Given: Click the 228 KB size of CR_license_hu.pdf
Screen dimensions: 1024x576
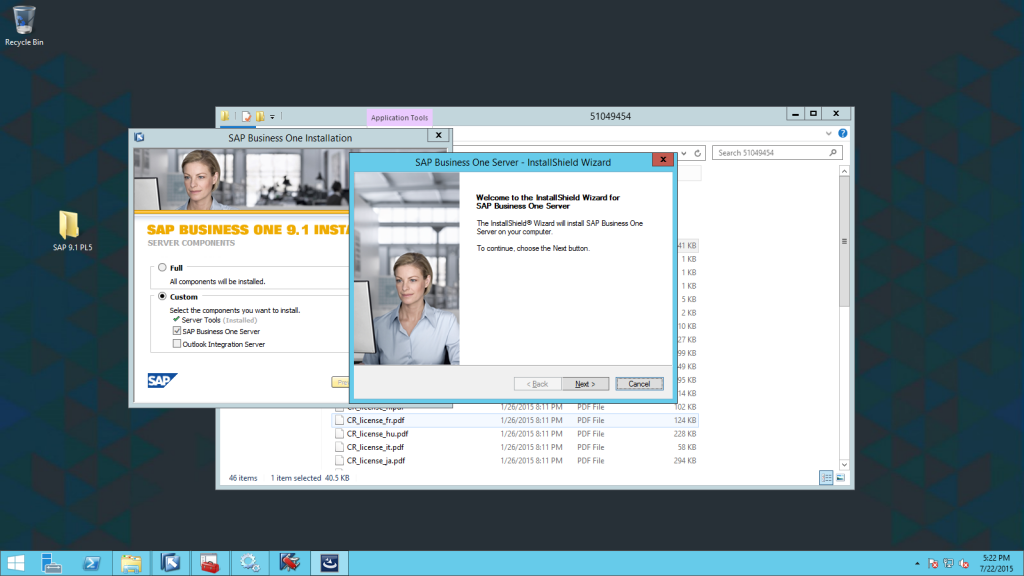Looking at the screenshot, I should (684, 434).
